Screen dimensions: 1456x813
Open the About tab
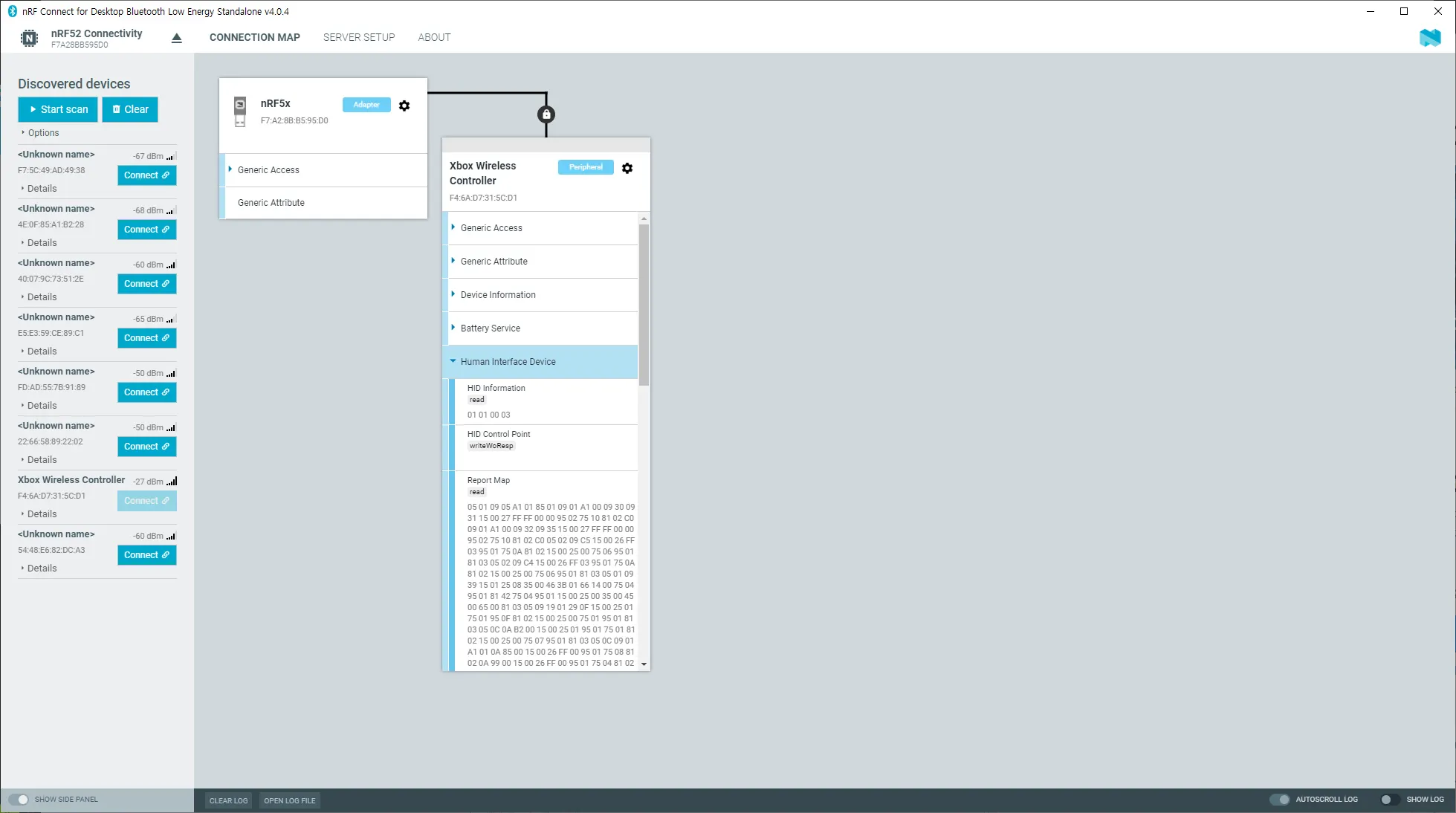pos(434,37)
